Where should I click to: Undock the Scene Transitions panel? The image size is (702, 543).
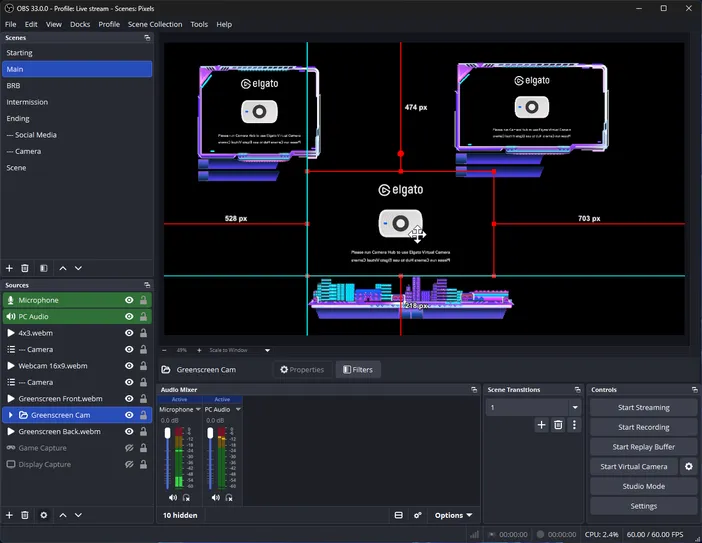(578, 390)
